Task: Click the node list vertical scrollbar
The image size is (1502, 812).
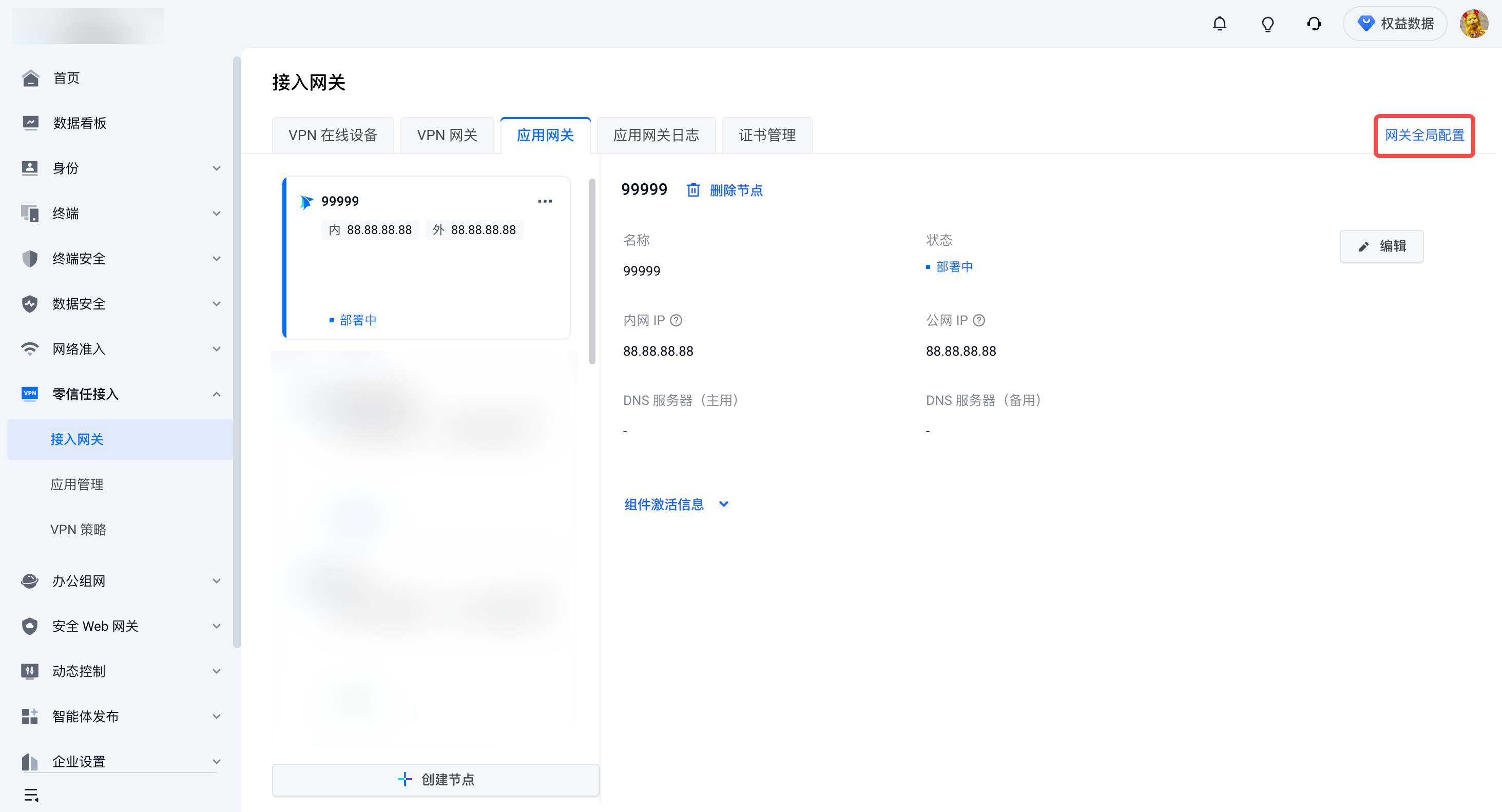Action: (x=592, y=271)
